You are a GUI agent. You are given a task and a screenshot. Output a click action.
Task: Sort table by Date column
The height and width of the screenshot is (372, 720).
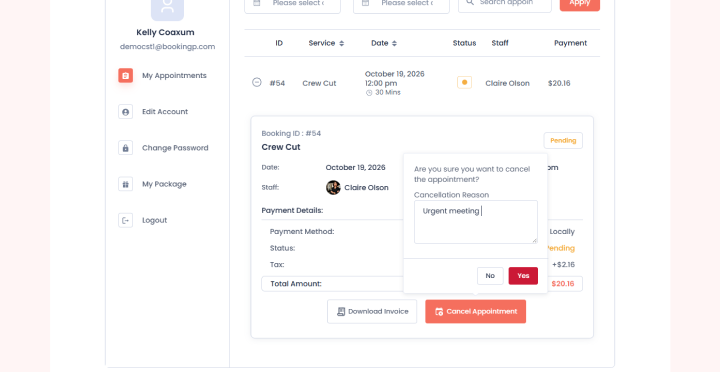click(384, 43)
